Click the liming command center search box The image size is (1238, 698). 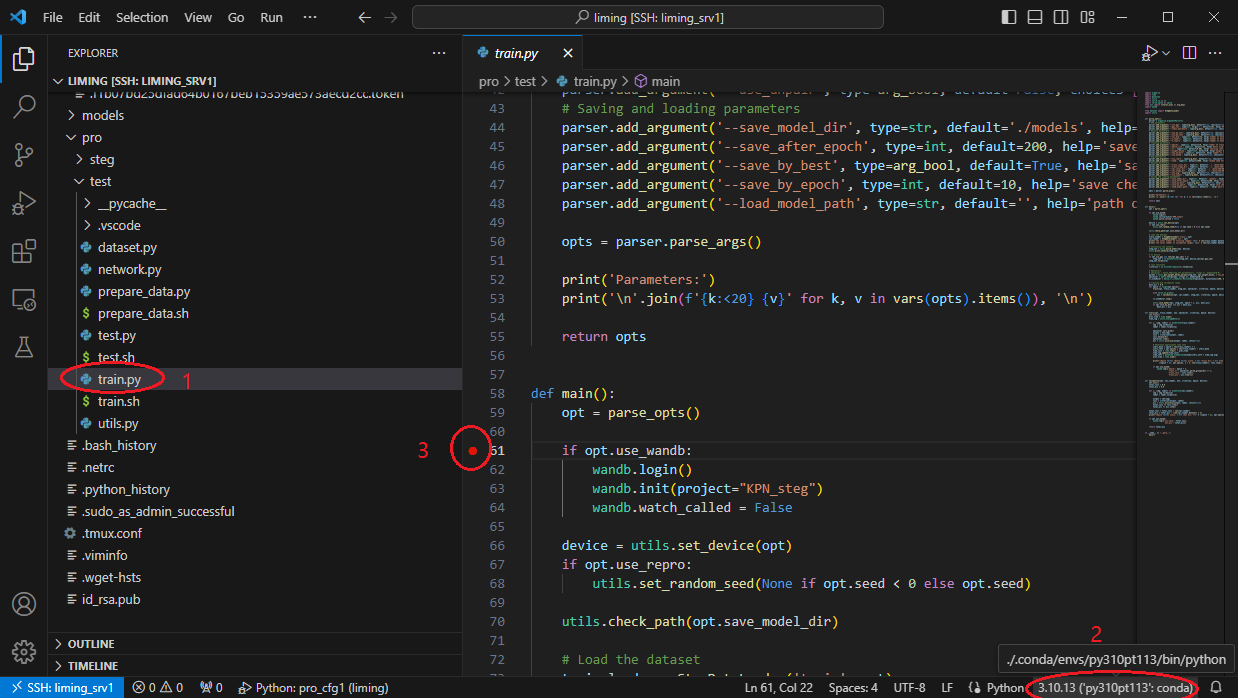[x=648, y=17]
